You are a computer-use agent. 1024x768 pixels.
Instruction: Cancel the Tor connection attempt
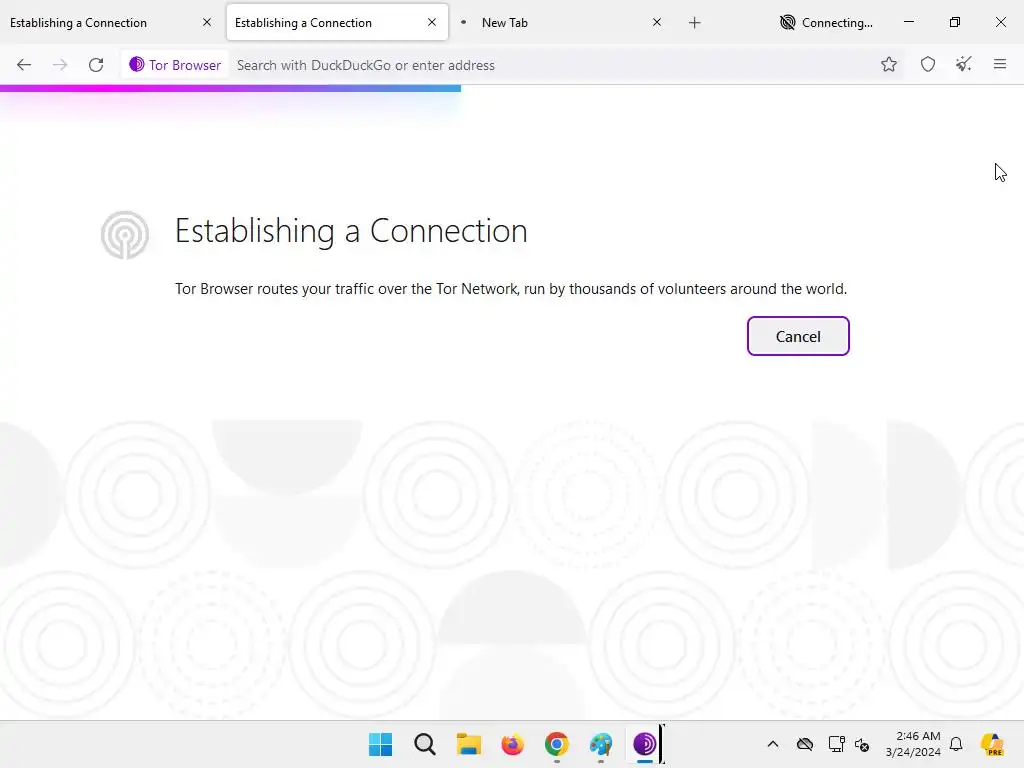[x=798, y=336]
